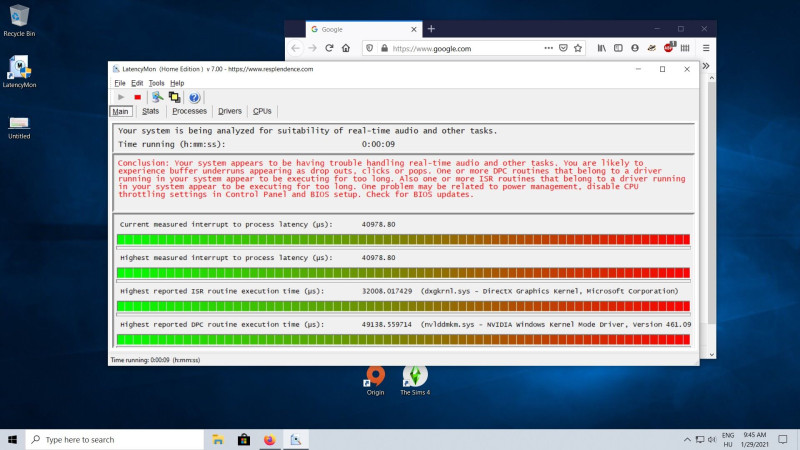Open the Windows notification center

783,439
